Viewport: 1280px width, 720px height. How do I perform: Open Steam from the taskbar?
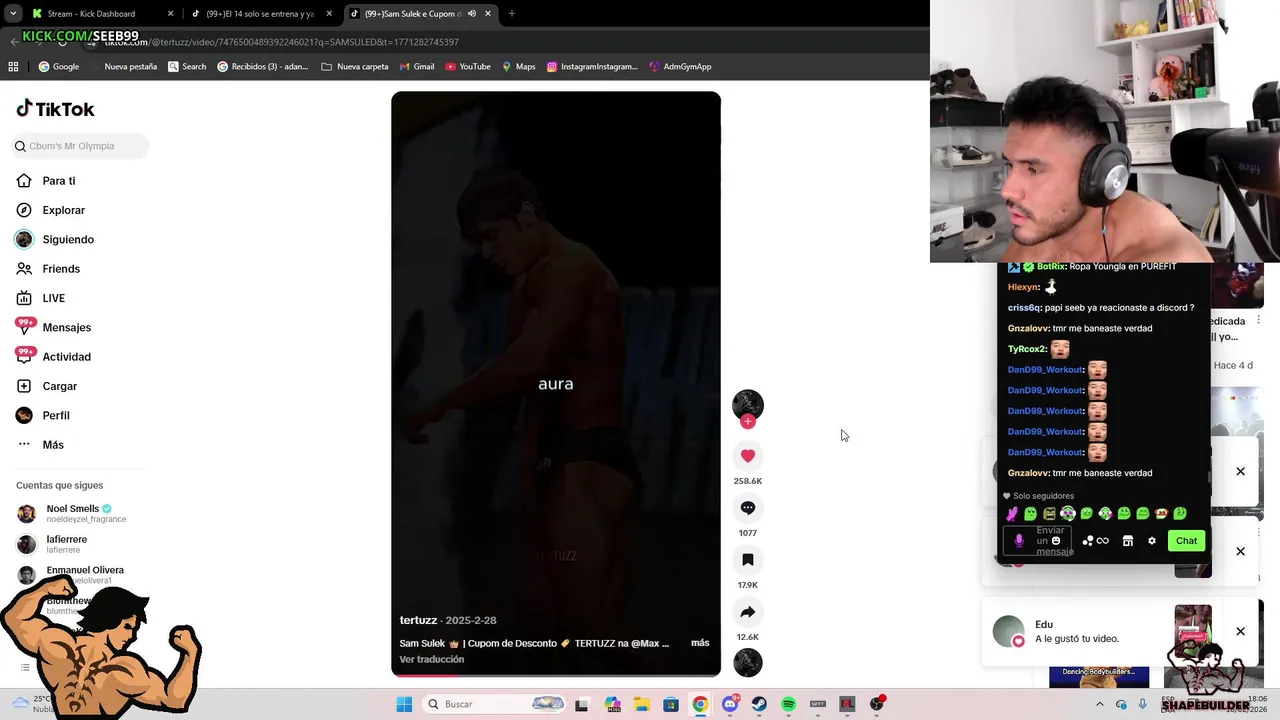pyautogui.click(x=759, y=704)
